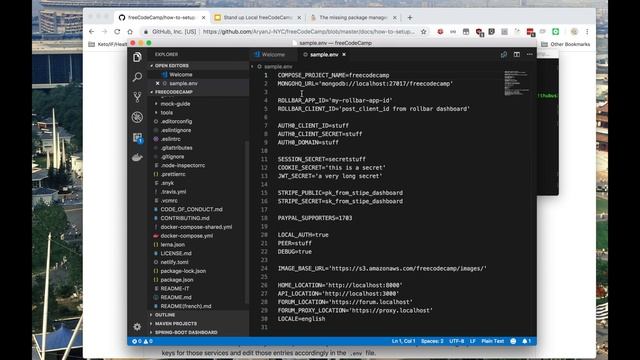This screenshot has width=640, height=360.
Task: Change the encoding via UTF-8
Action: click(x=456, y=341)
